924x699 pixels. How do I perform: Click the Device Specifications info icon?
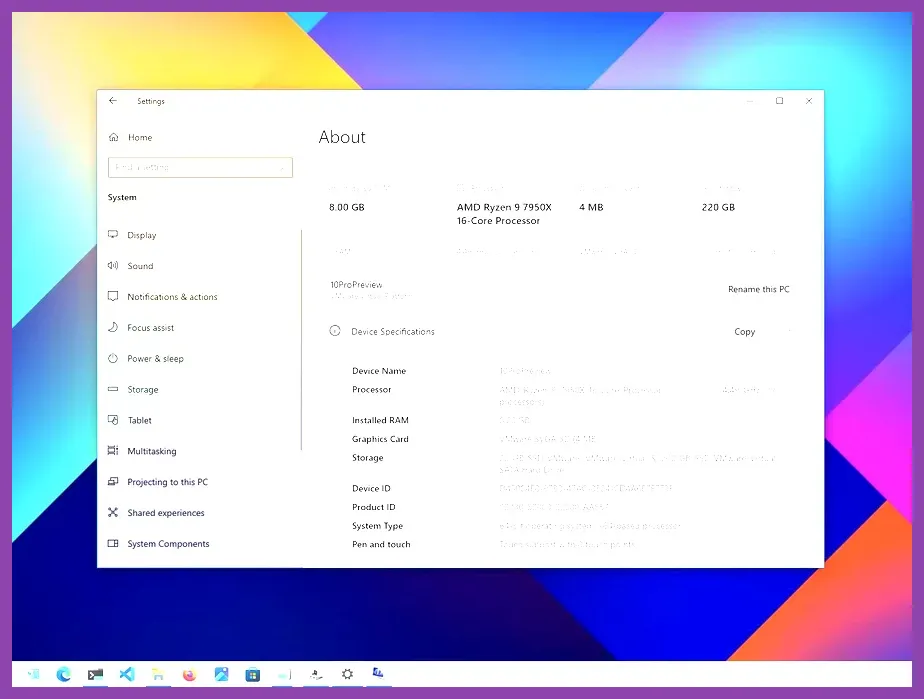pyautogui.click(x=335, y=331)
